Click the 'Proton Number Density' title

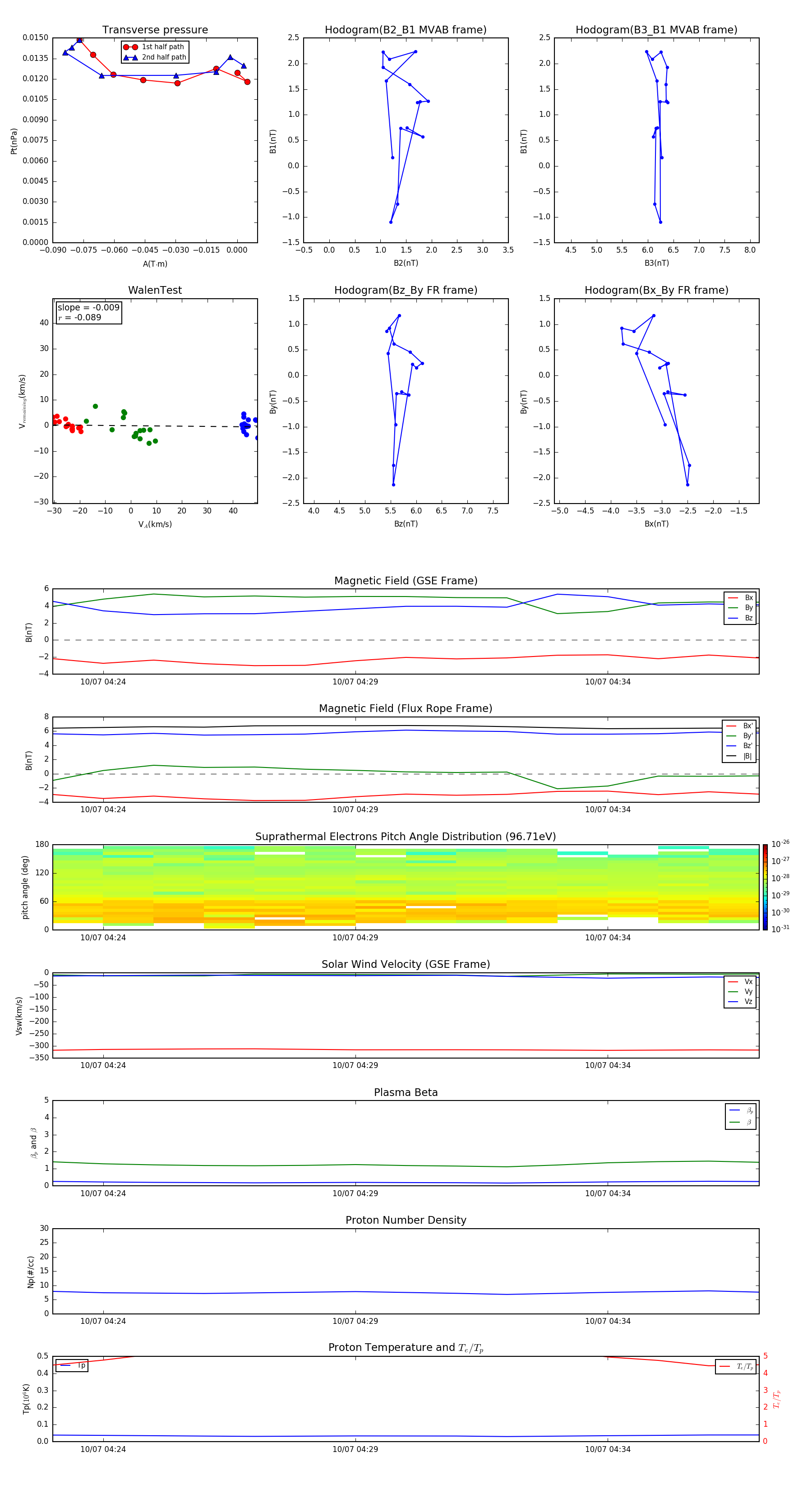pyautogui.click(x=406, y=1220)
